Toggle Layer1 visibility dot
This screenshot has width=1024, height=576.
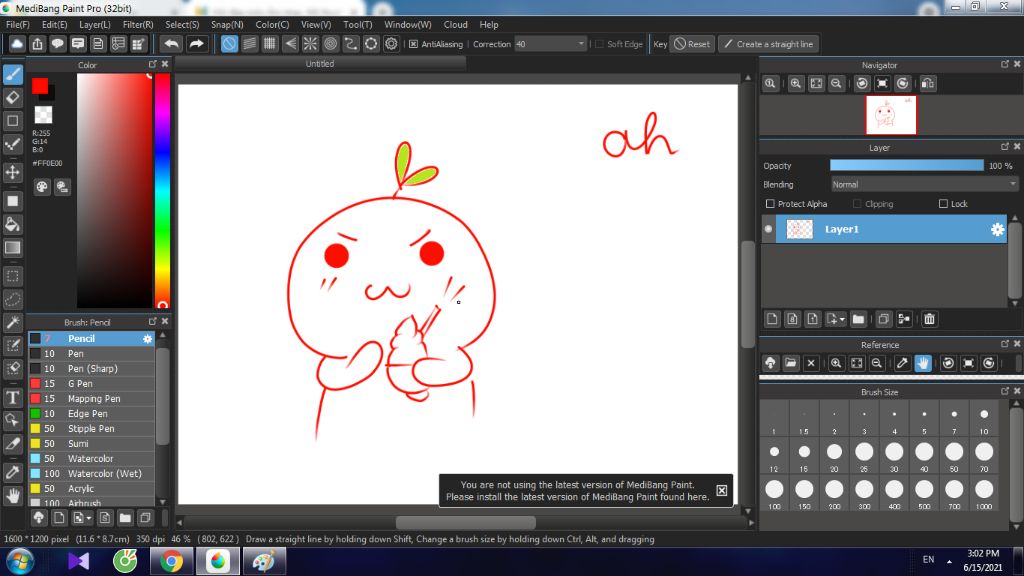coord(769,229)
